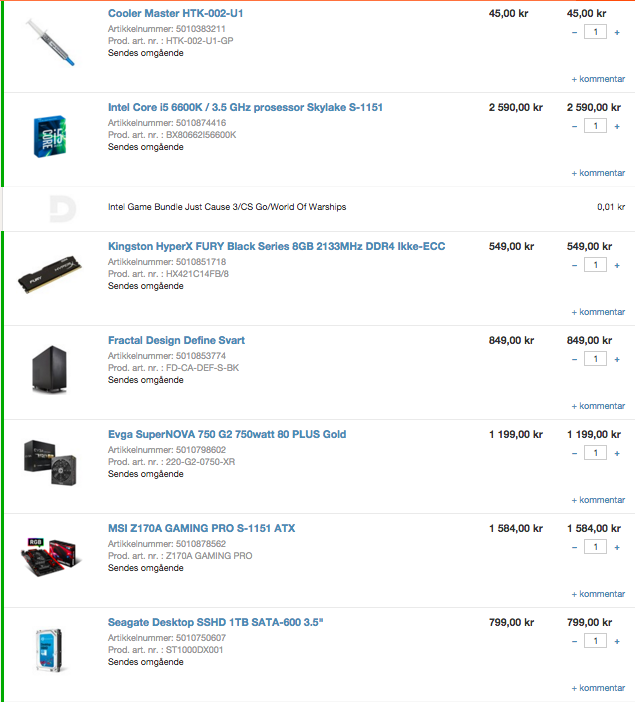Screen dimensions: 635x702
Task: Increase quantity of Kingston HyperX FURY RAM
Action: coord(617,265)
